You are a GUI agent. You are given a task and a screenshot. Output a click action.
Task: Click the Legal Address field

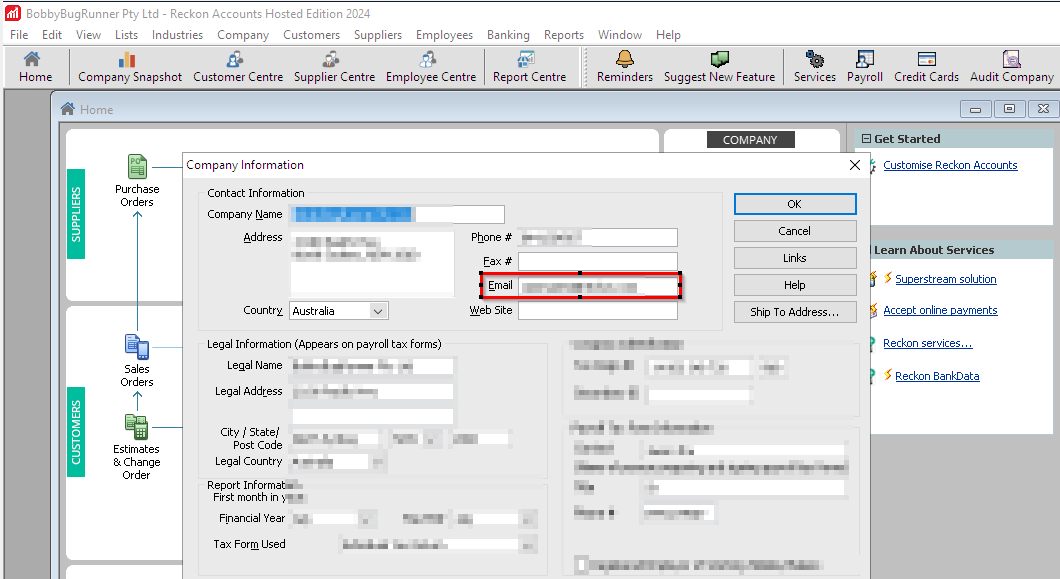point(372,392)
